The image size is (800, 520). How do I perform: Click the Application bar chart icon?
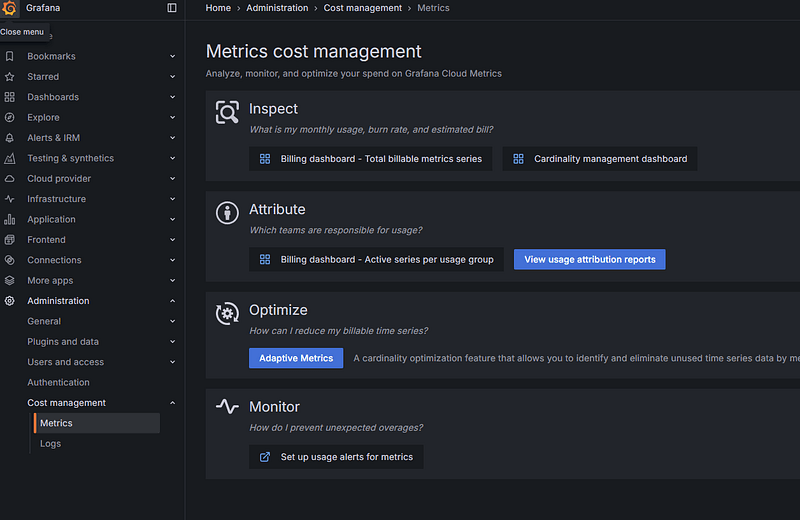tap(9, 219)
